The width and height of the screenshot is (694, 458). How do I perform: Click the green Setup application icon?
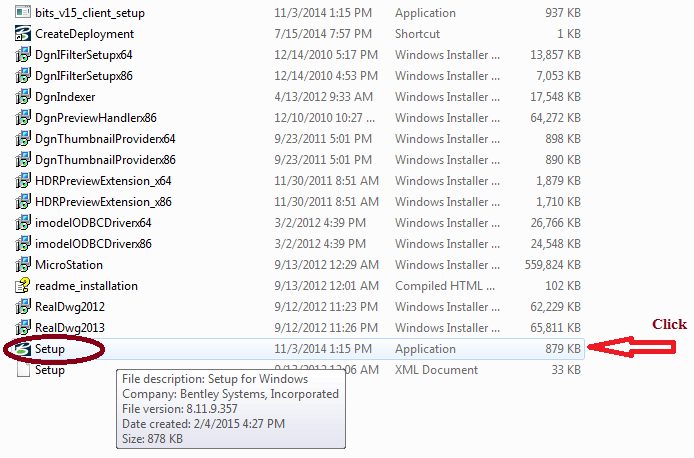click(23, 349)
